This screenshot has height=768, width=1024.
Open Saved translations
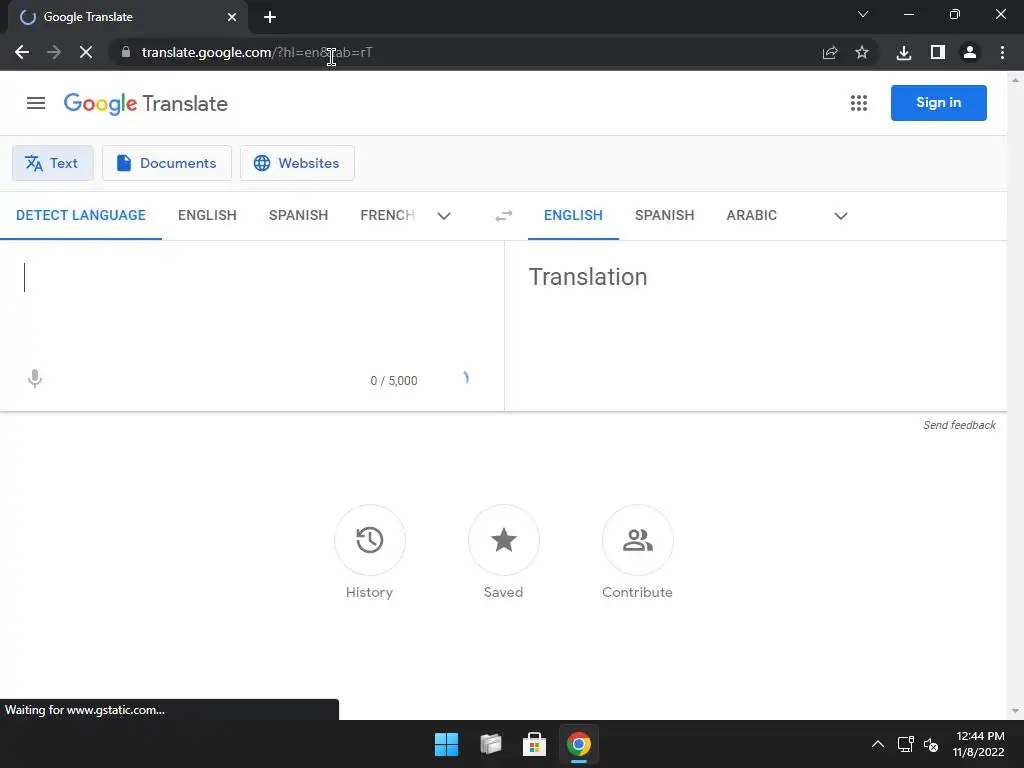pyautogui.click(x=504, y=552)
